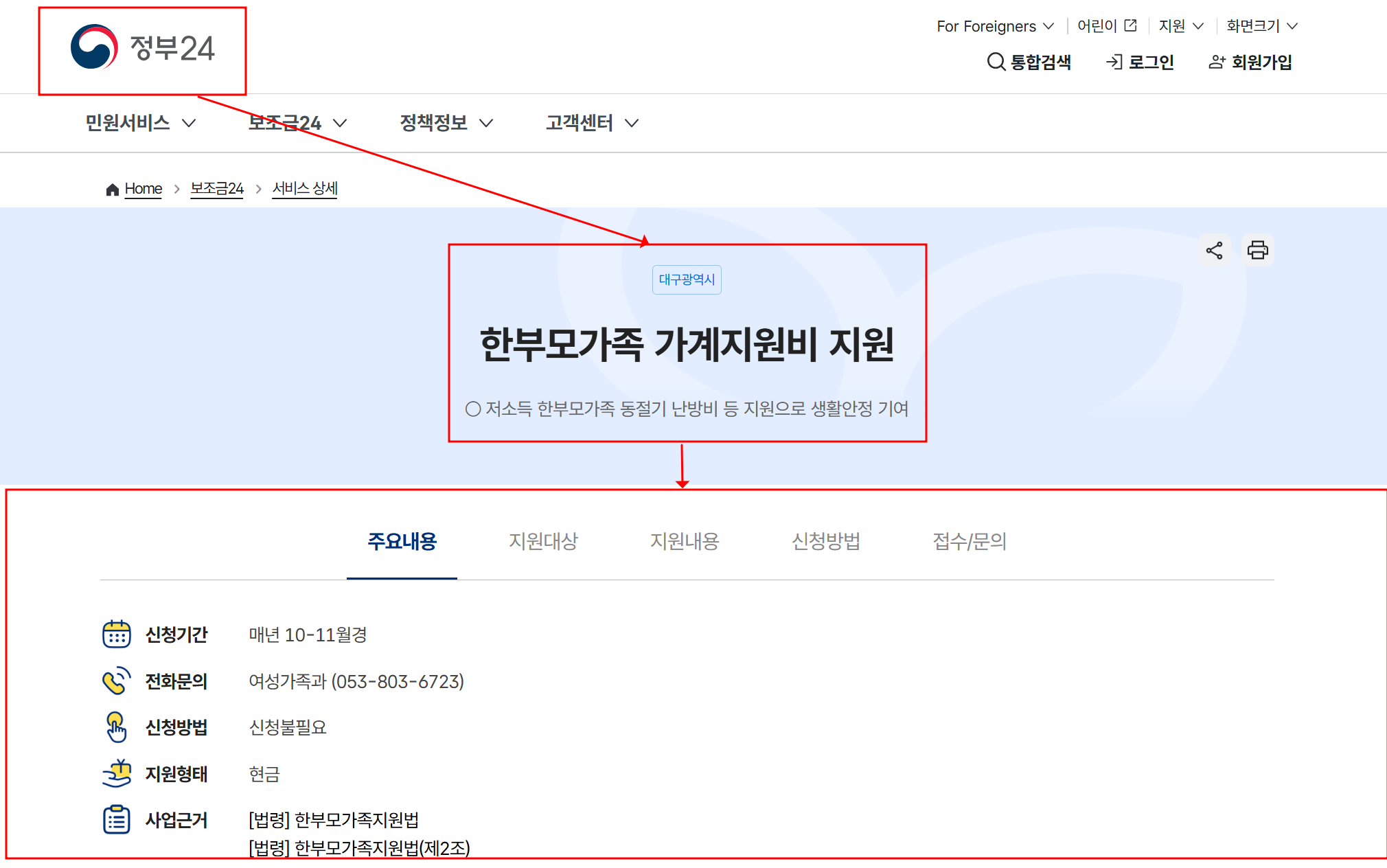Expand the 민원서비스 menu
The image size is (1387, 868).
[x=140, y=123]
